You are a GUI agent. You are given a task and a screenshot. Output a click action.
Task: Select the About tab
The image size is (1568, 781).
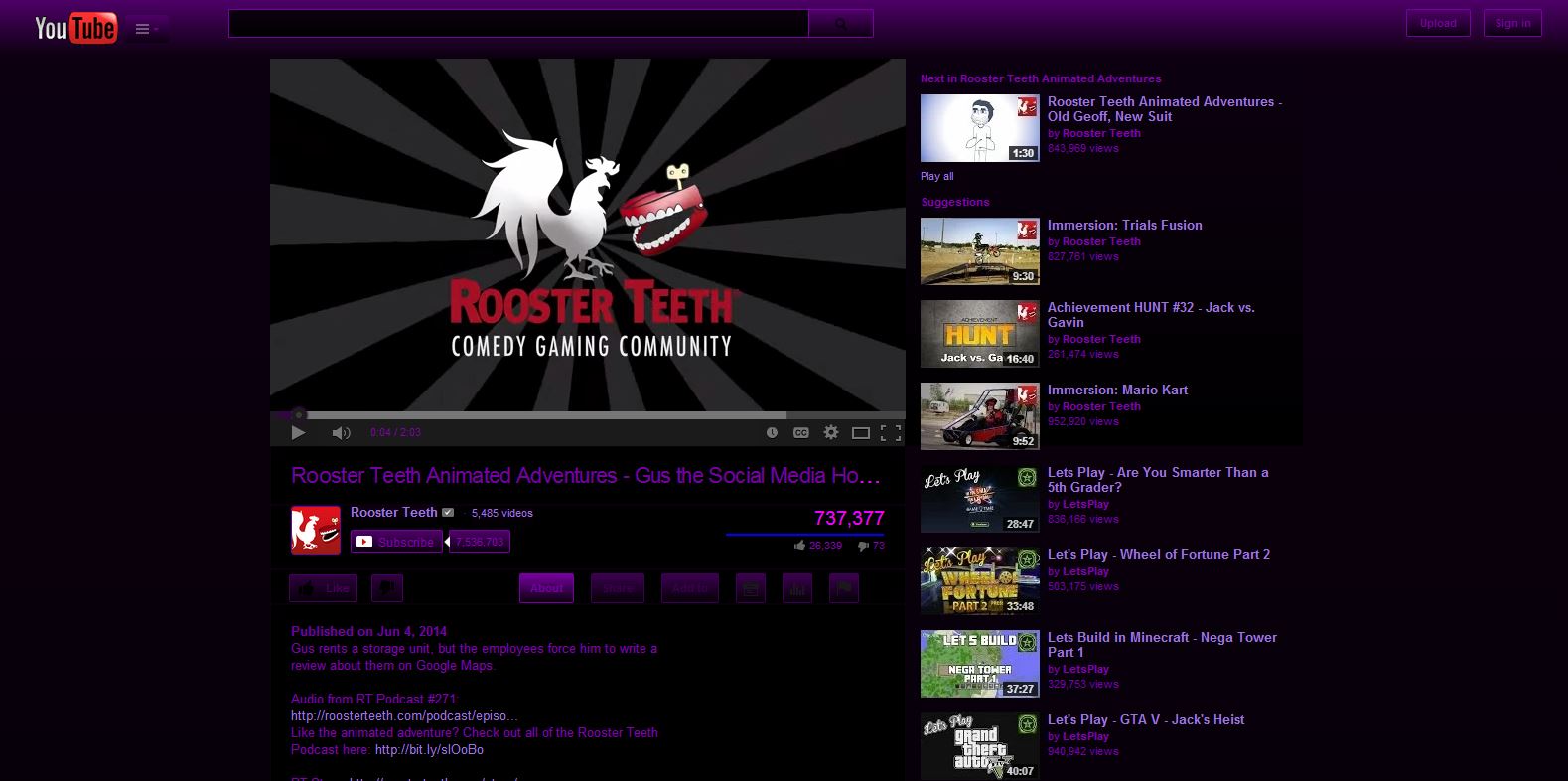point(546,588)
